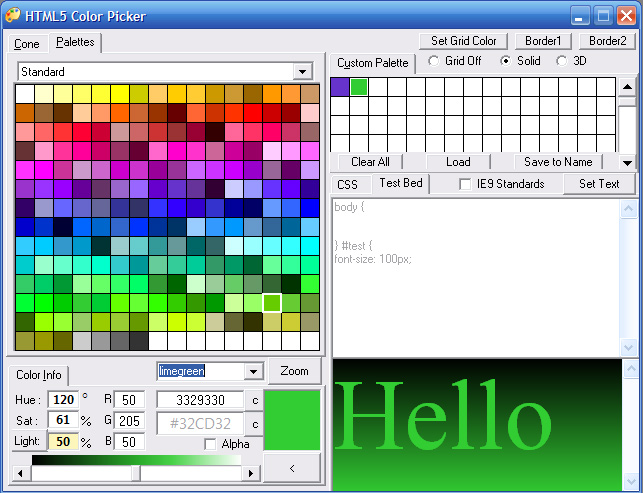643x493 pixels.
Task: Pick the light gray swatch in bottom row
Action: coord(82,341)
